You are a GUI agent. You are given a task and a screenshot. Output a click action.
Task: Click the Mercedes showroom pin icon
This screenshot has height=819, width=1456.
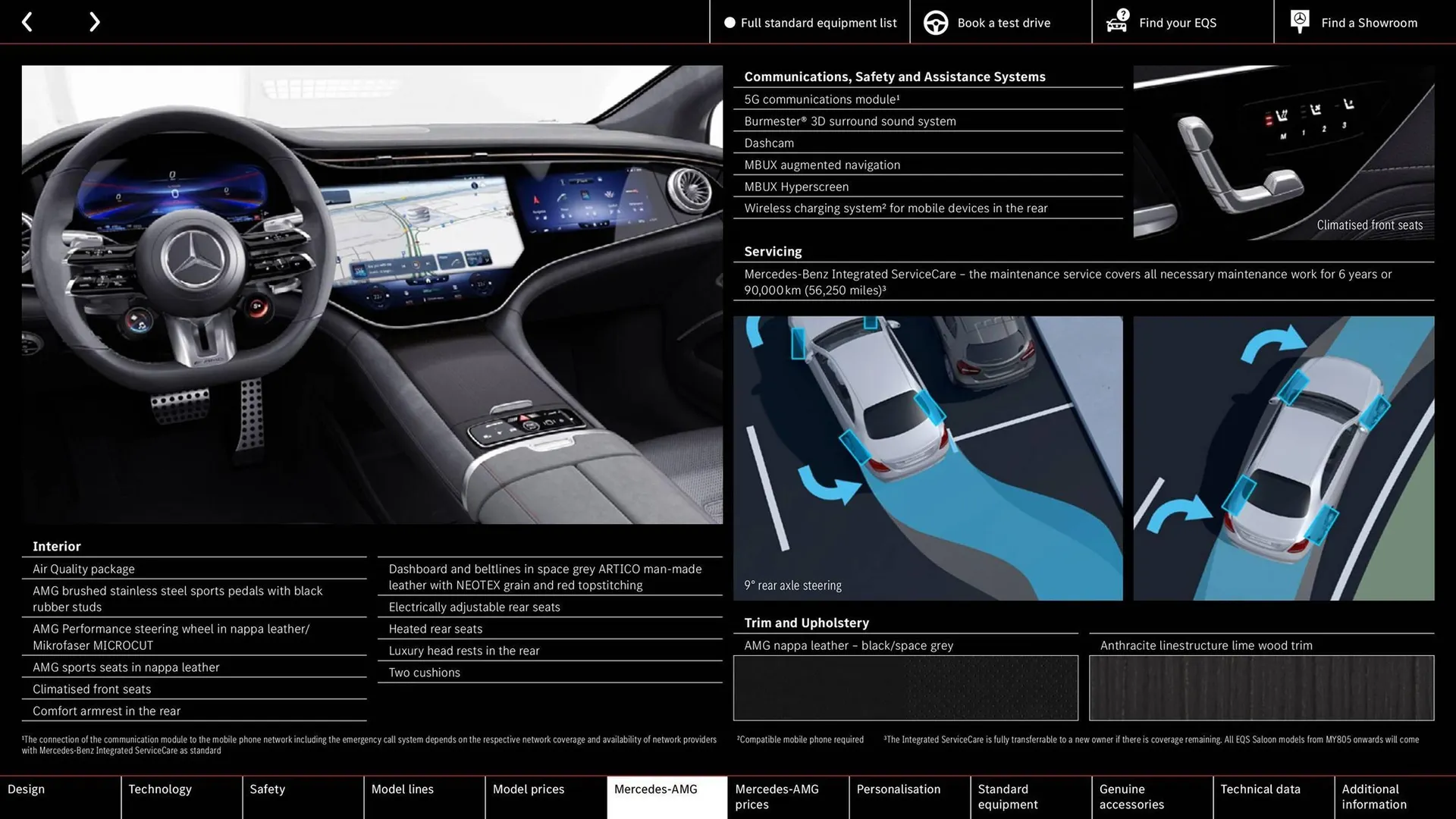(1299, 21)
